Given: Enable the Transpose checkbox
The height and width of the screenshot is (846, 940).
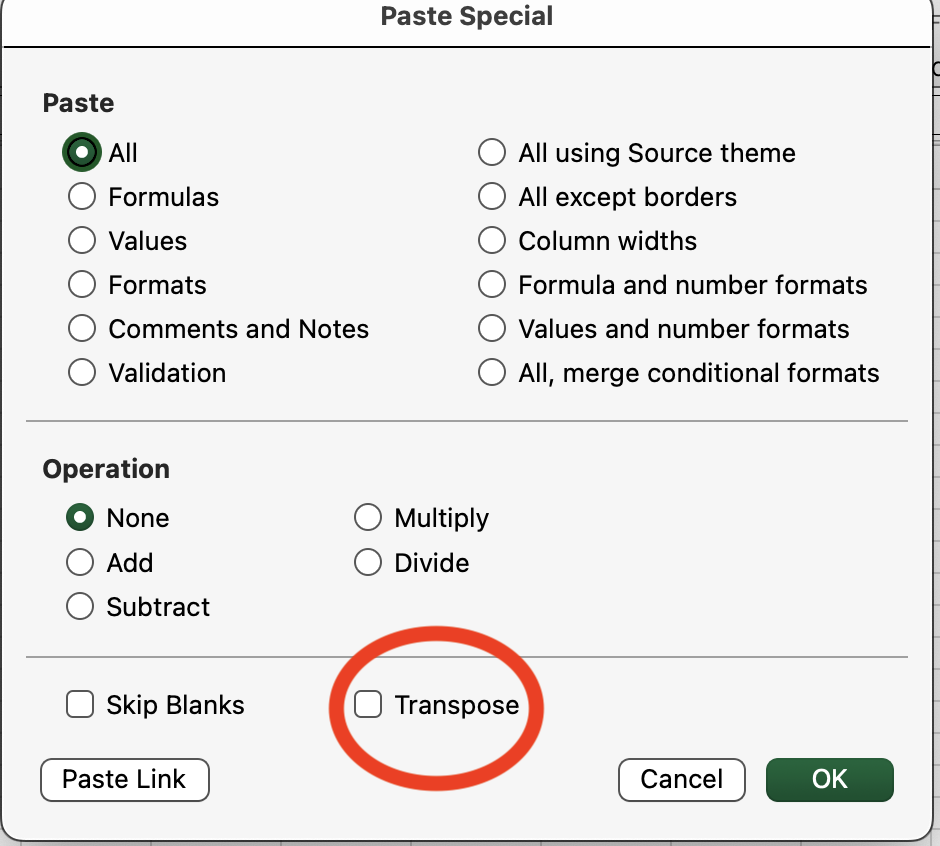Looking at the screenshot, I should (x=367, y=704).
